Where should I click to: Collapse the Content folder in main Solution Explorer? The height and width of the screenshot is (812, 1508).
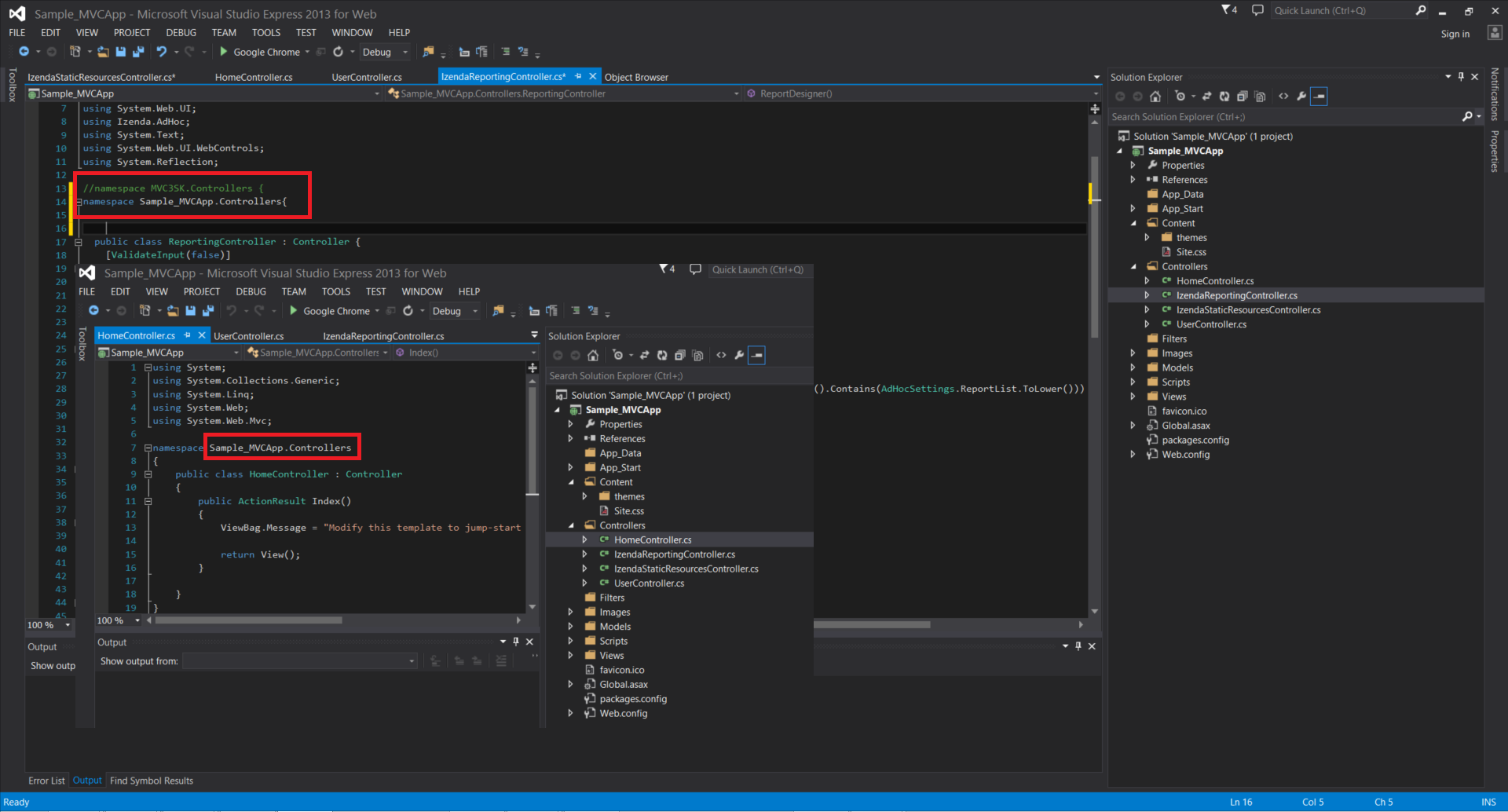click(1133, 223)
